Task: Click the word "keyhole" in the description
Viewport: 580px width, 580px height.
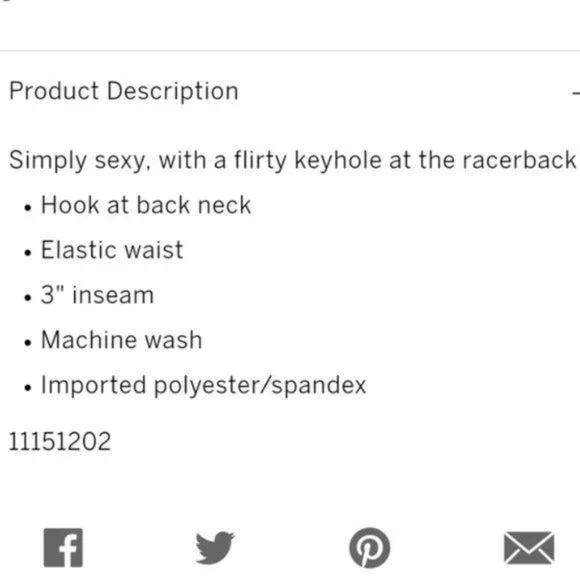Action: click(x=338, y=161)
